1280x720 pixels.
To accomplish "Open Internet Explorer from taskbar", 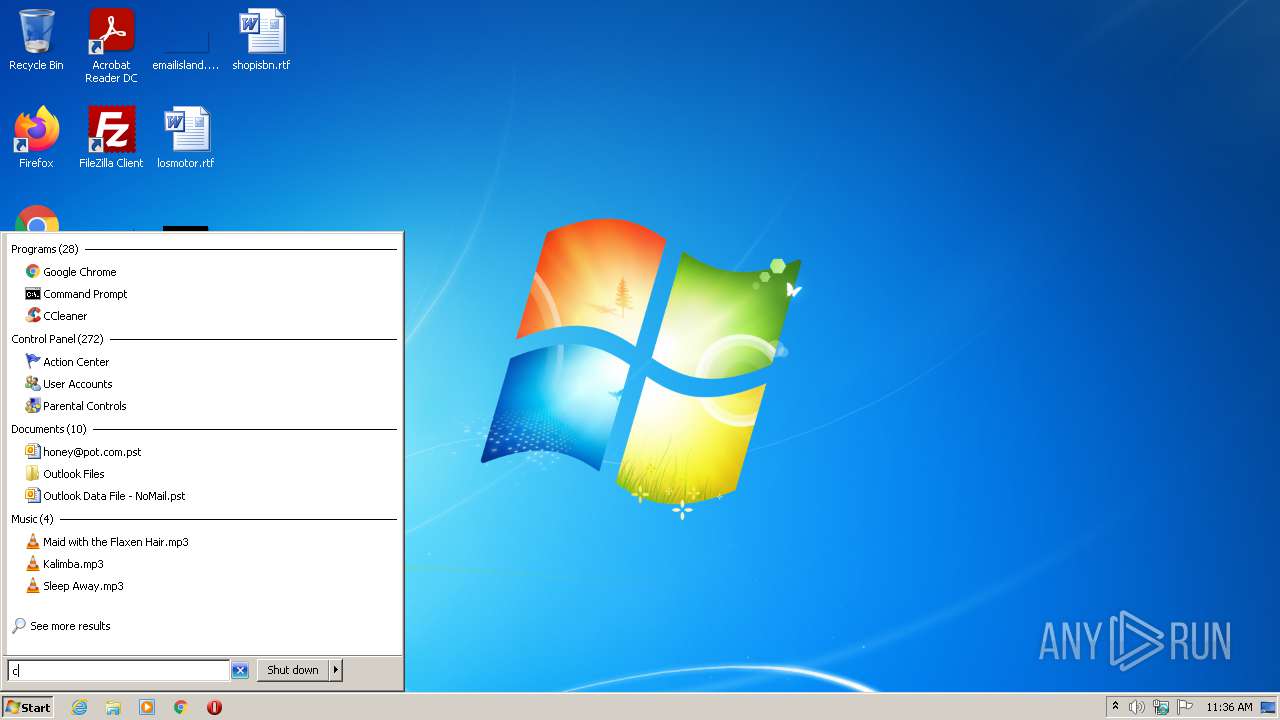I will tap(80, 707).
